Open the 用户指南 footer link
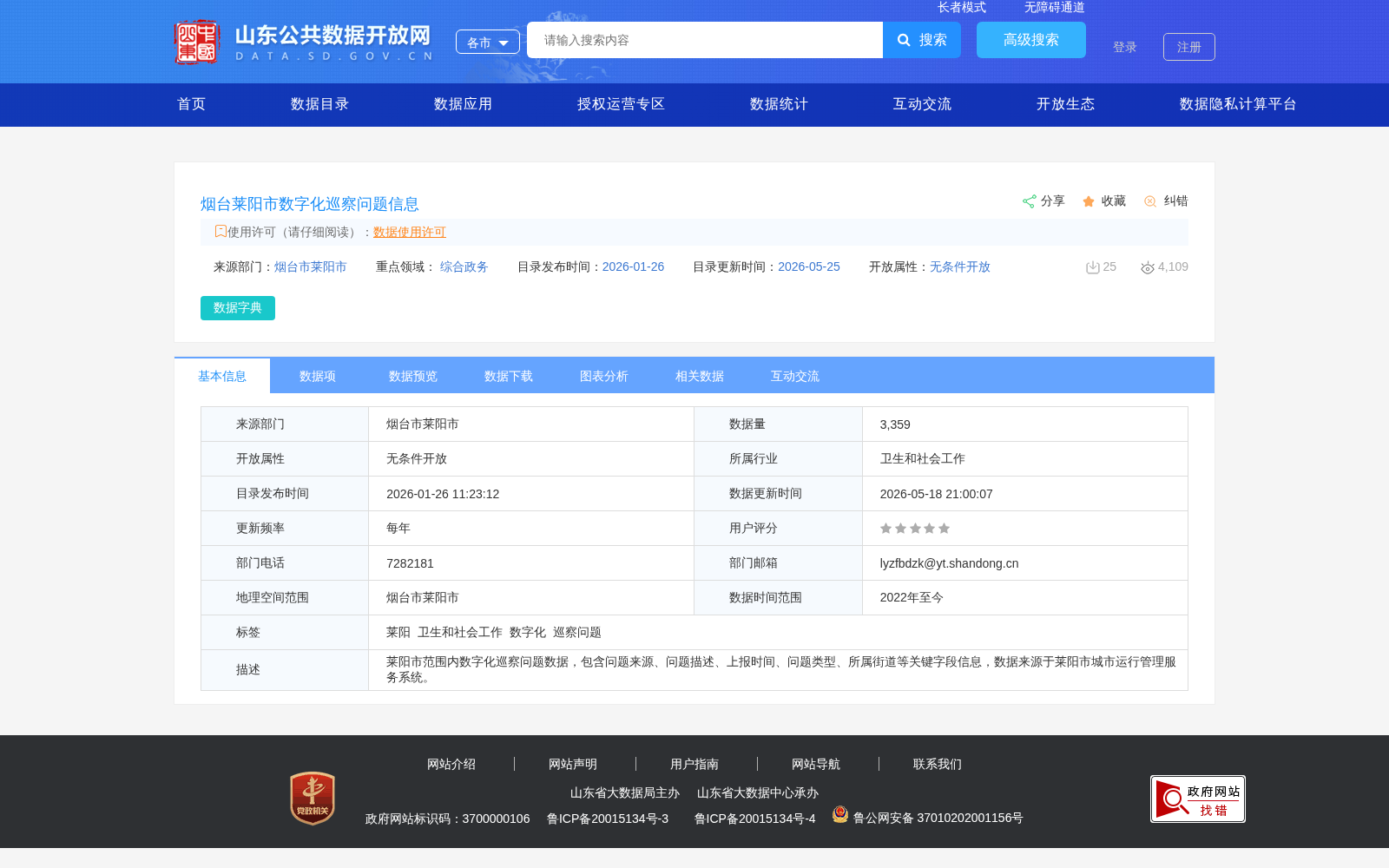The width and height of the screenshot is (1389, 868). (x=694, y=764)
